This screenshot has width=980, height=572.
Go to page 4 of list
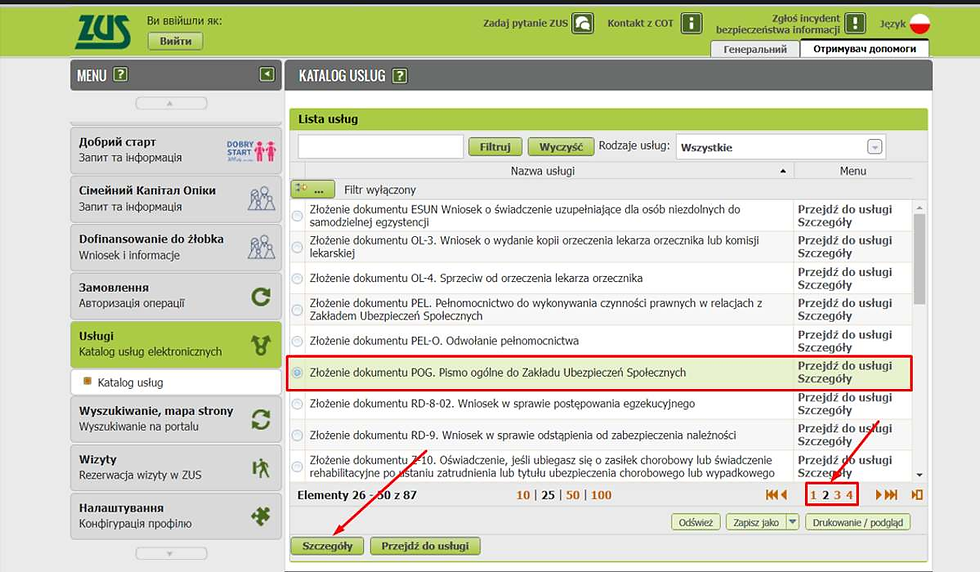click(x=849, y=495)
